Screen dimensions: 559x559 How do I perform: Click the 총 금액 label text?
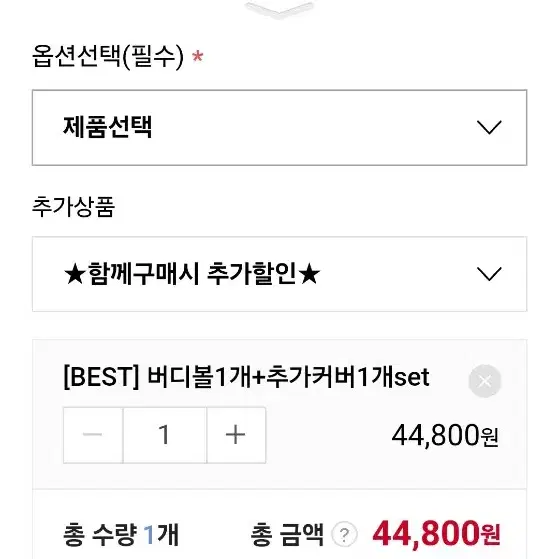click(287, 534)
